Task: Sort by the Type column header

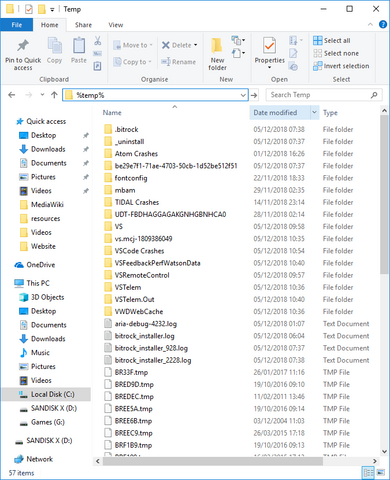Action: click(x=330, y=113)
